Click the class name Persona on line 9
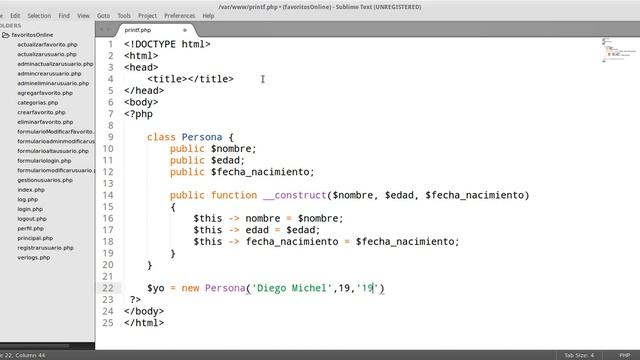The image size is (640, 360). (x=202, y=137)
